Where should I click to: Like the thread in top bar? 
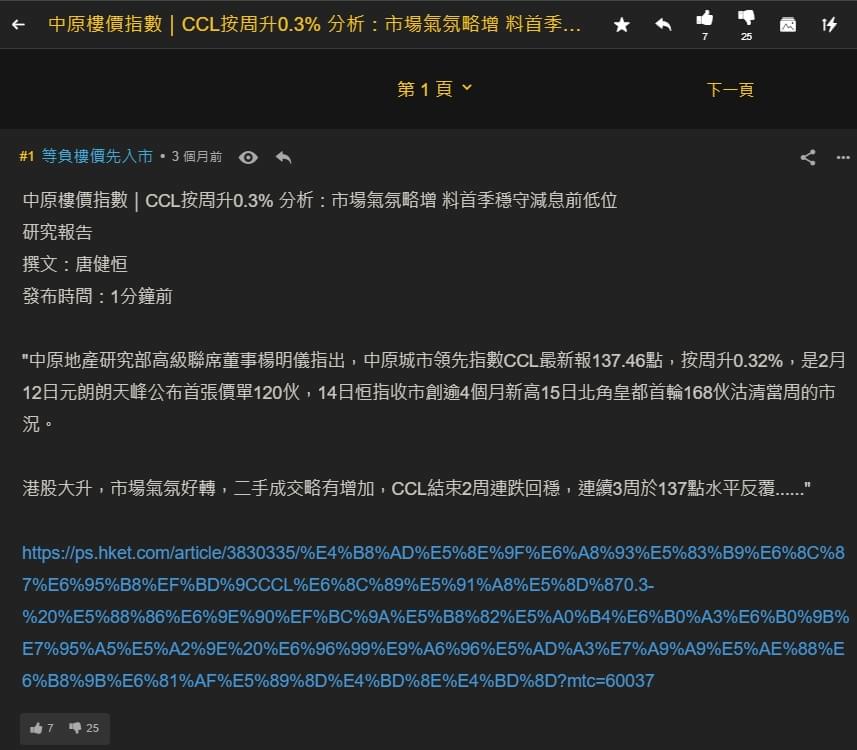coord(705,25)
